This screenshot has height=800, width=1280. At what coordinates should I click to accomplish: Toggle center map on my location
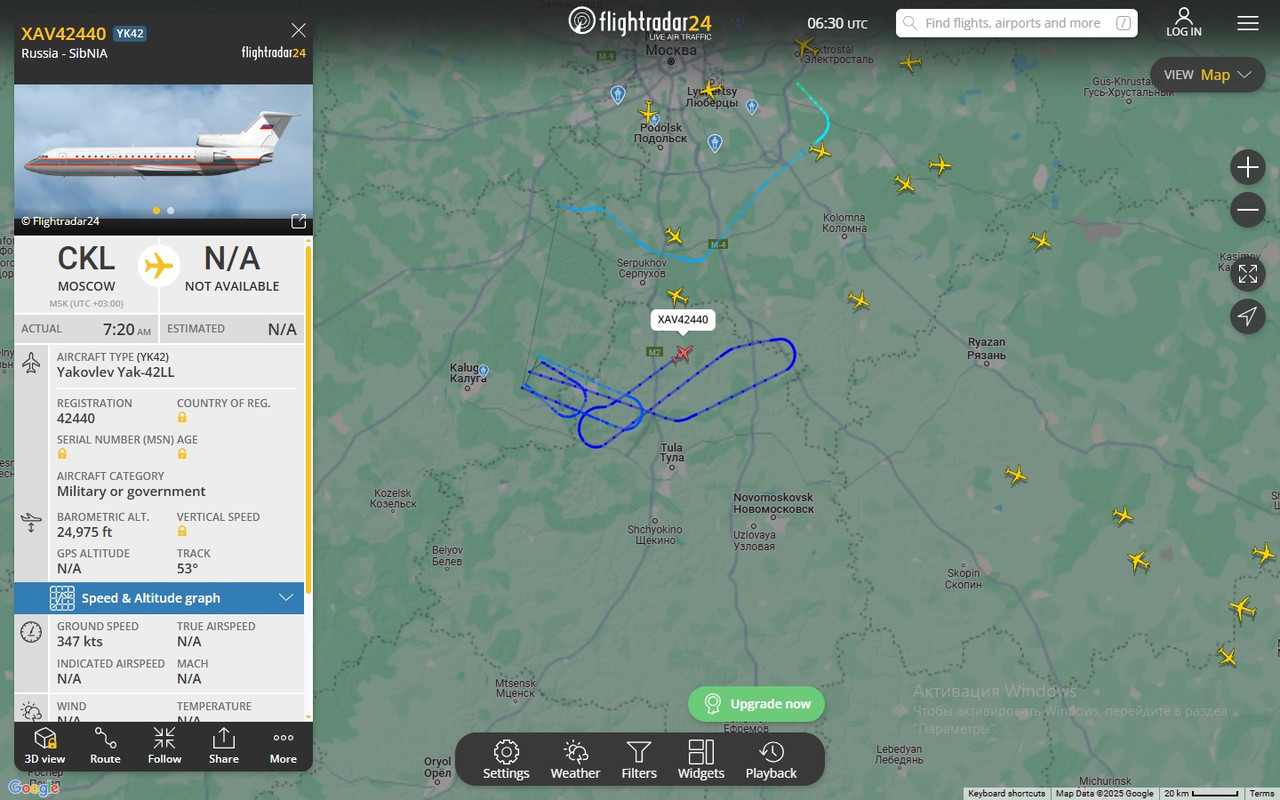coord(1248,317)
